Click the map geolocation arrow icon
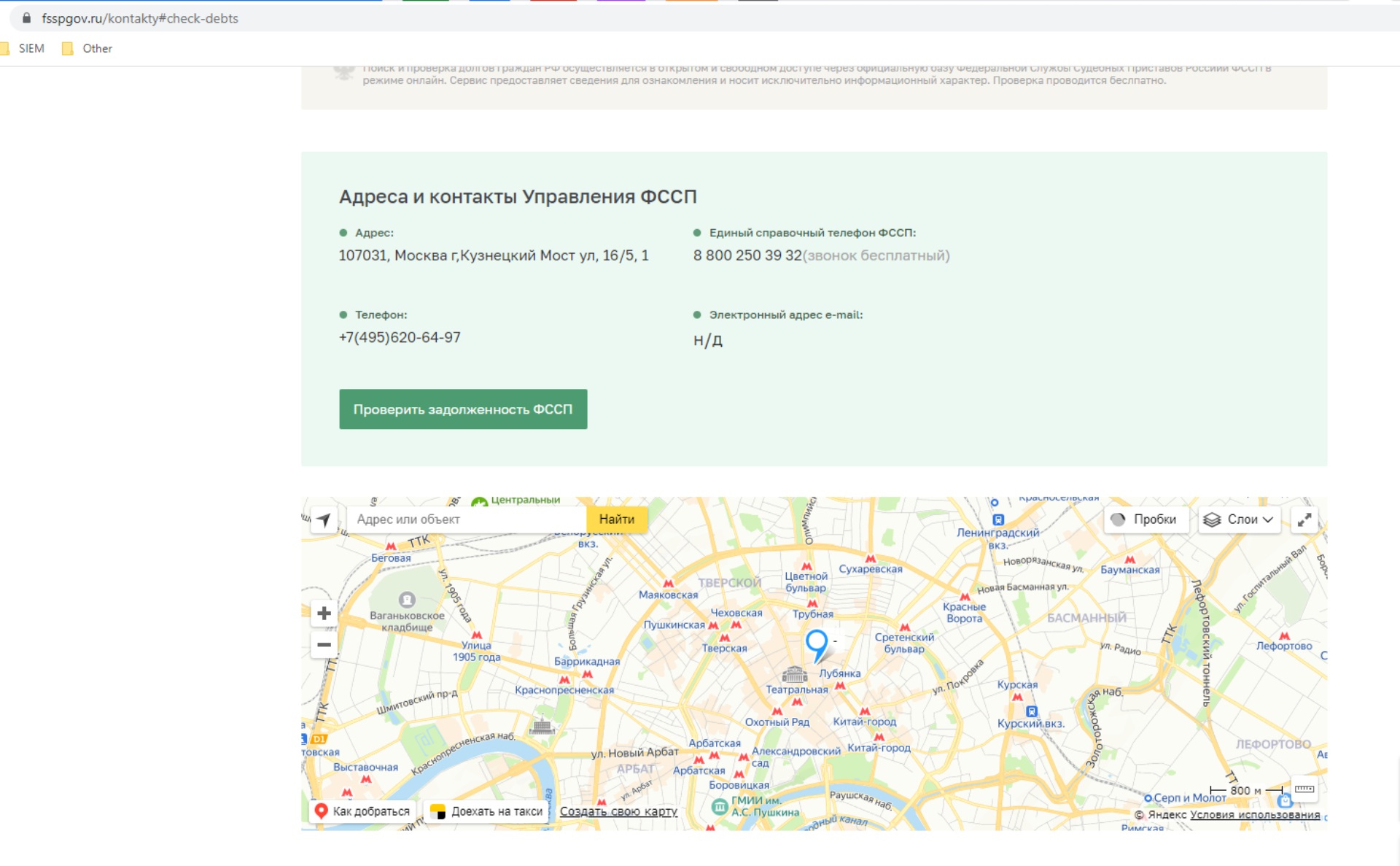The width and height of the screenshot is (1400, 866). pos(323,519)
